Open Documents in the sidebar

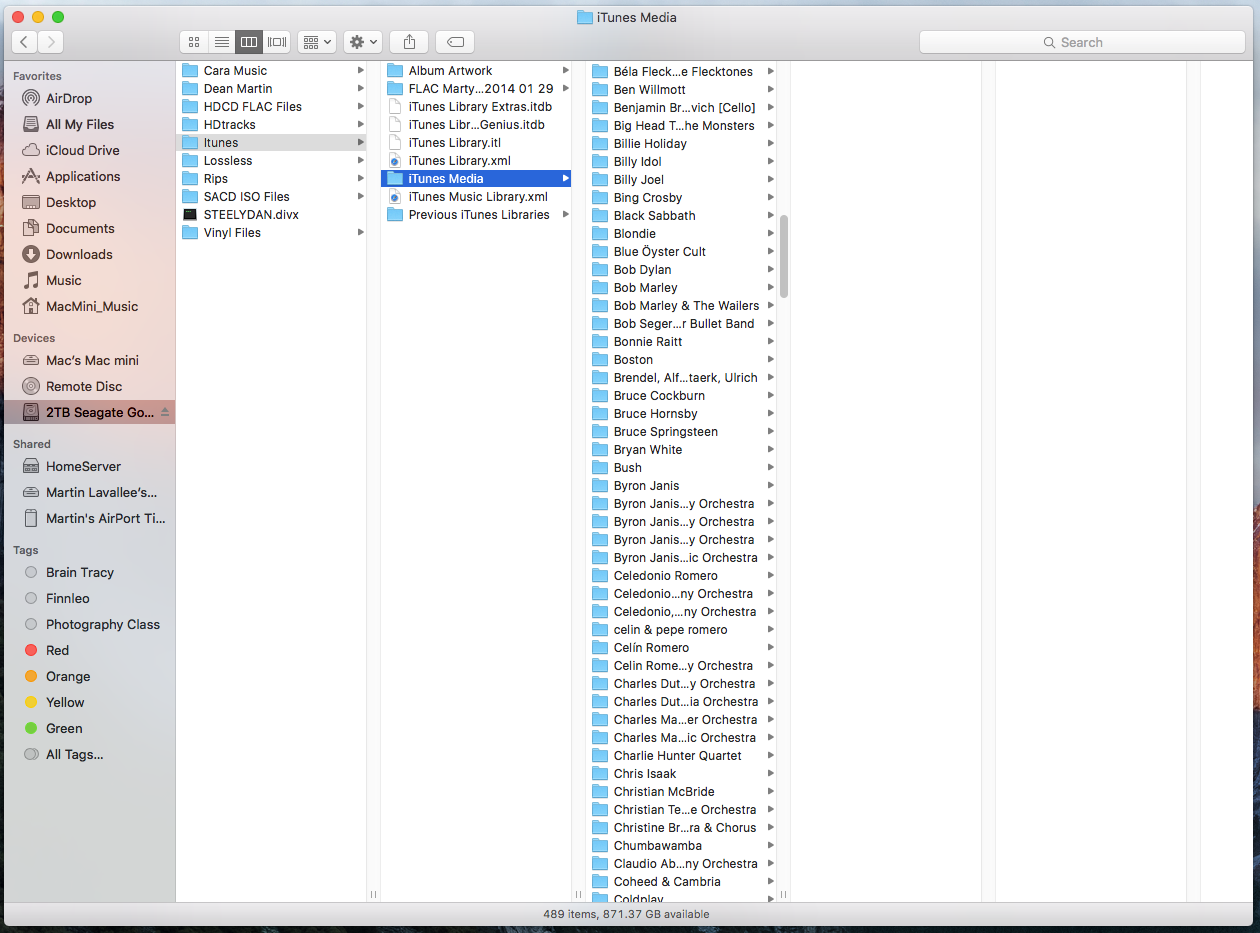88,228
